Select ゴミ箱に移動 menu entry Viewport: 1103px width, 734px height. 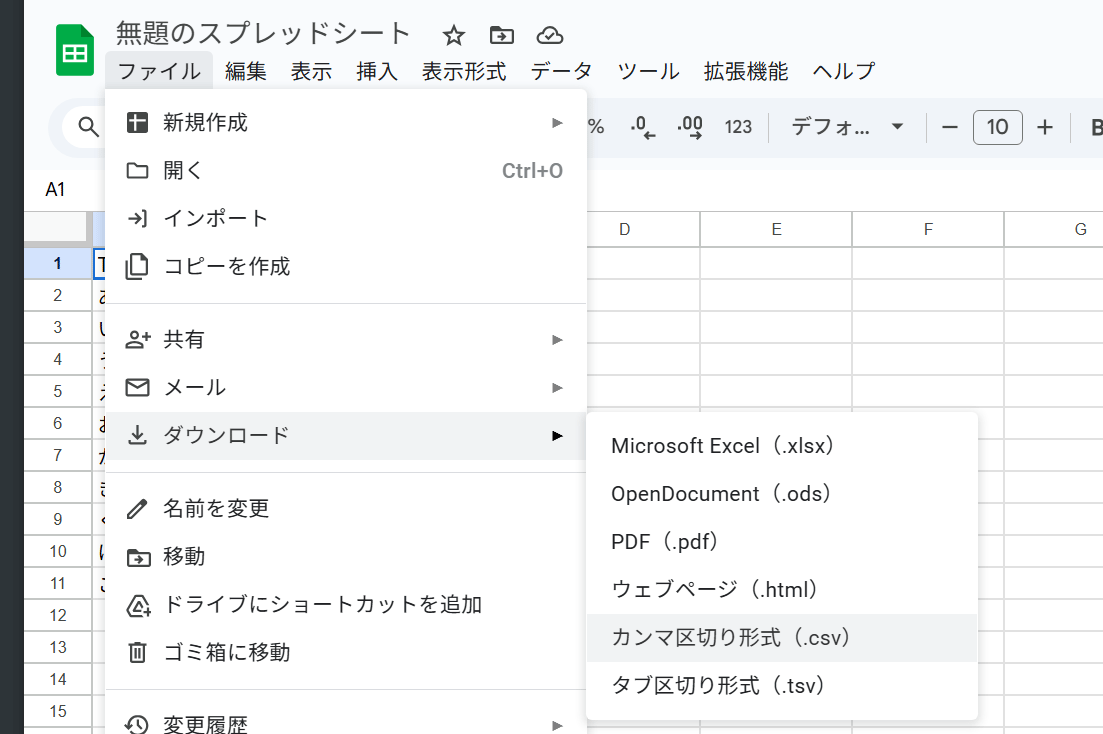[345, 652]
